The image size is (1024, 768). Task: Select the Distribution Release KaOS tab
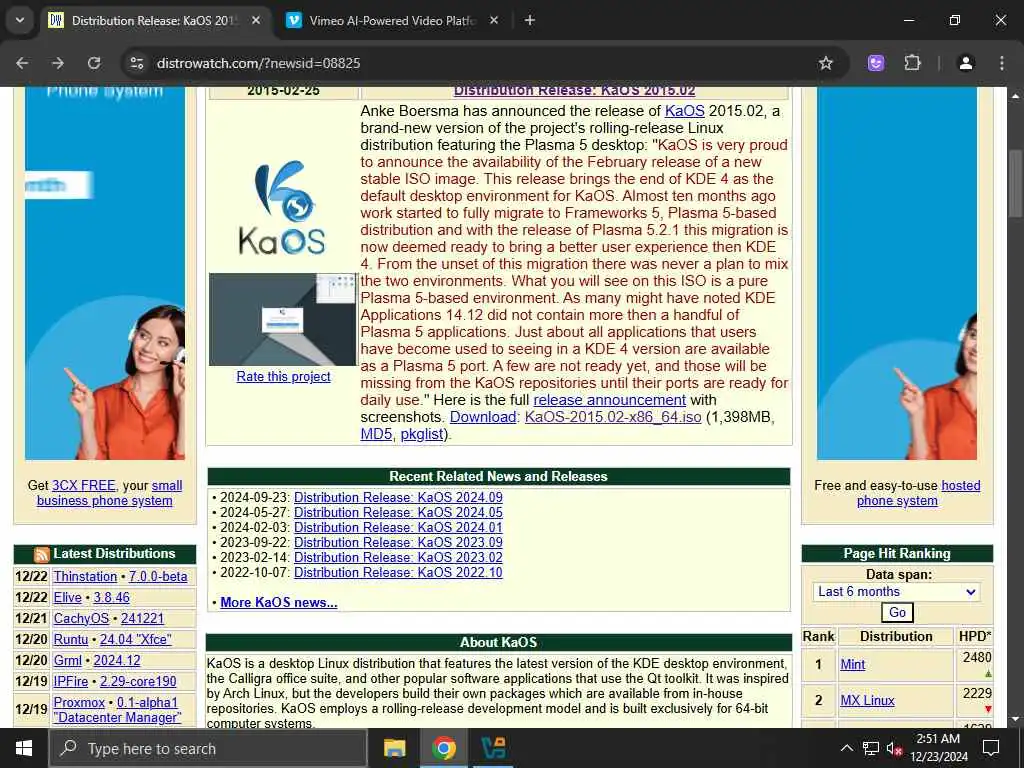[155, 20]
